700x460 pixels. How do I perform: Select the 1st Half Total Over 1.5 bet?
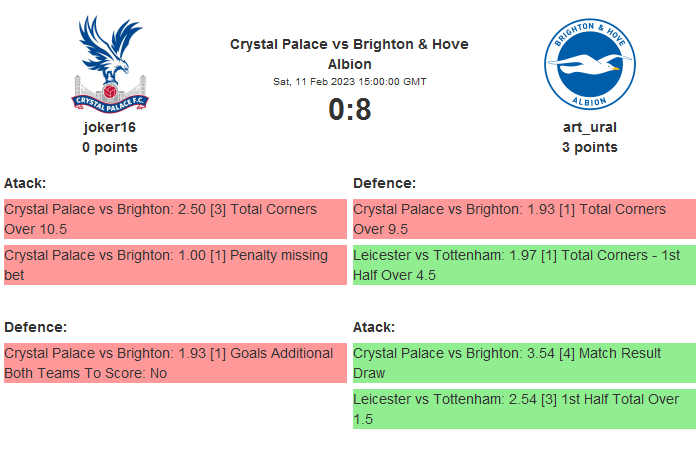pos(524,409)
